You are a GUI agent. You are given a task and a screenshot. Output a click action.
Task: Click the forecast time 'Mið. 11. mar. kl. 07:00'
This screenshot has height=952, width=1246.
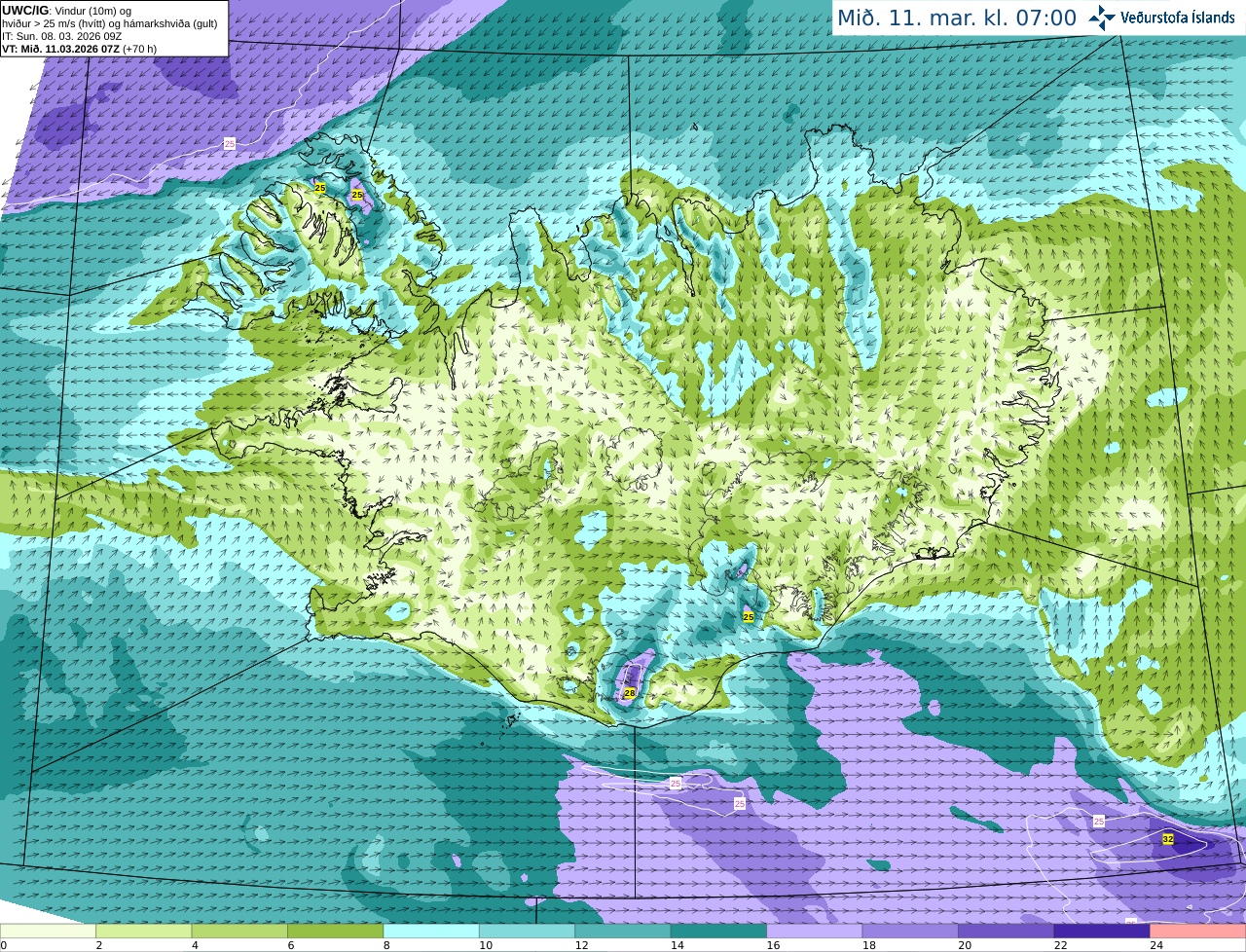(957, 18)
